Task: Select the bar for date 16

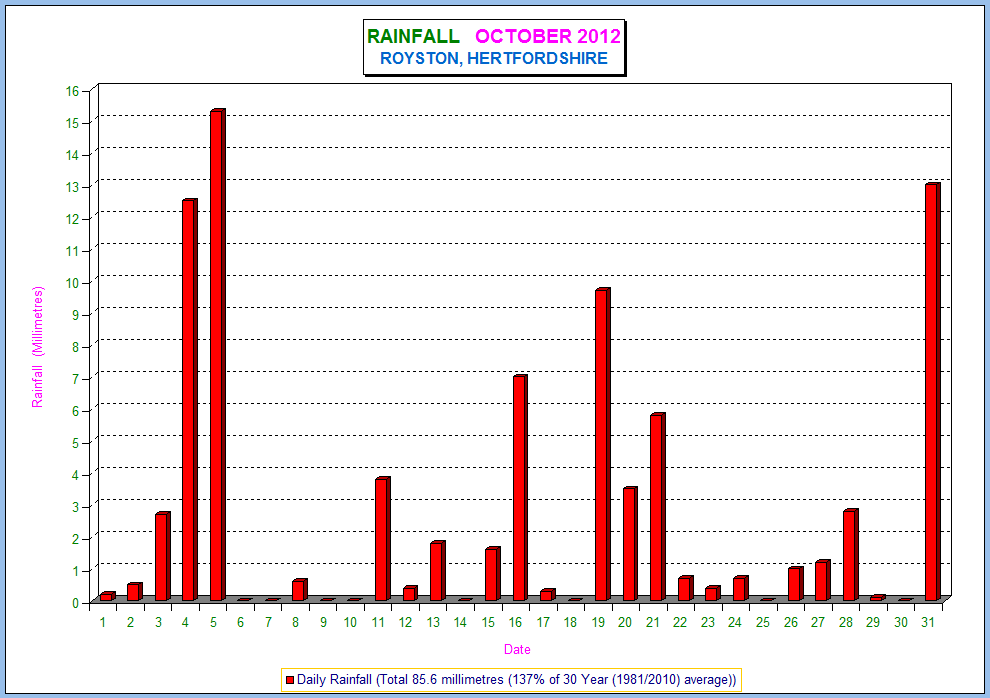Action: (x=520, y=488)
